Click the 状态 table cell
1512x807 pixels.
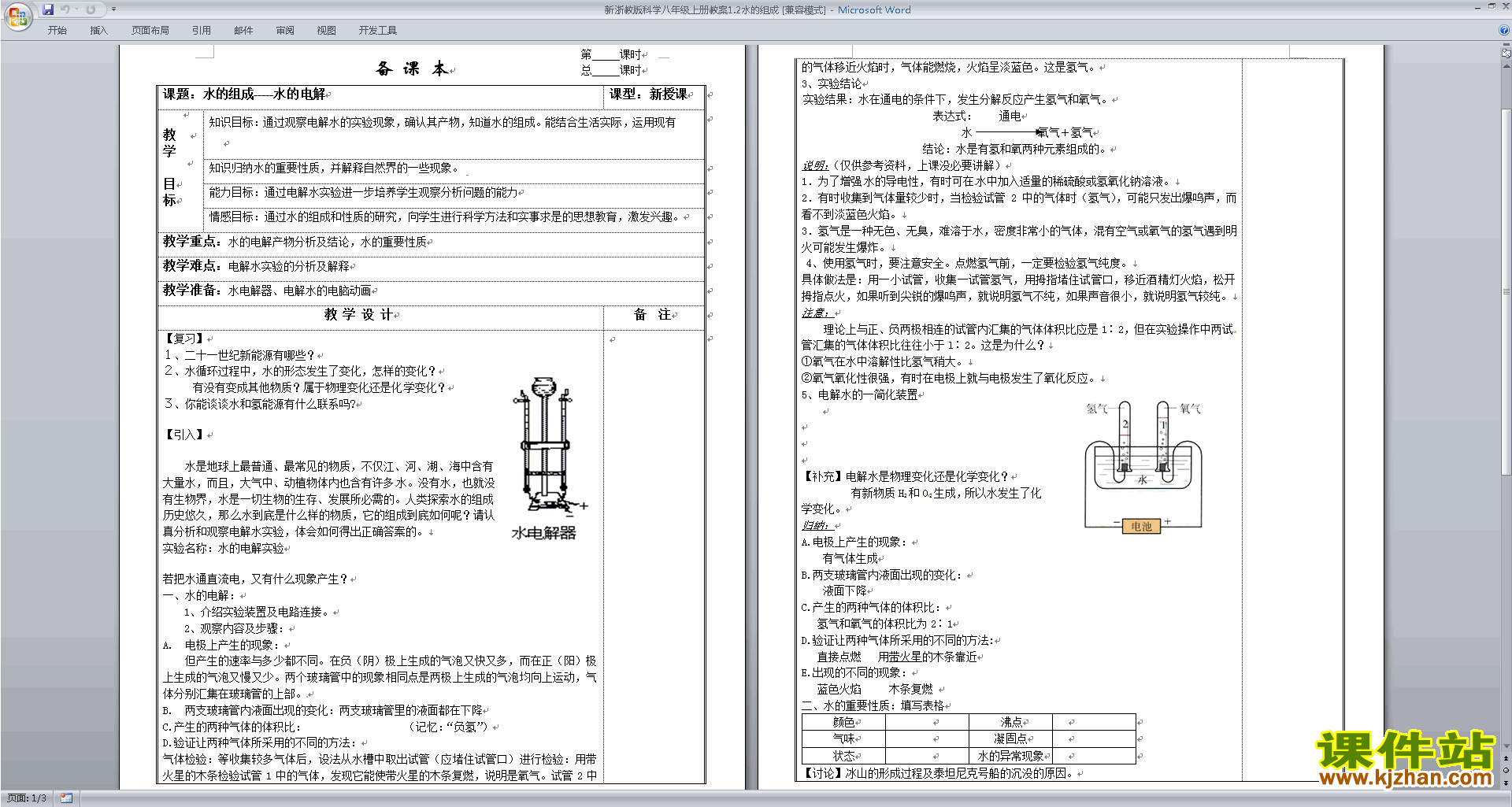click(843, 756)
